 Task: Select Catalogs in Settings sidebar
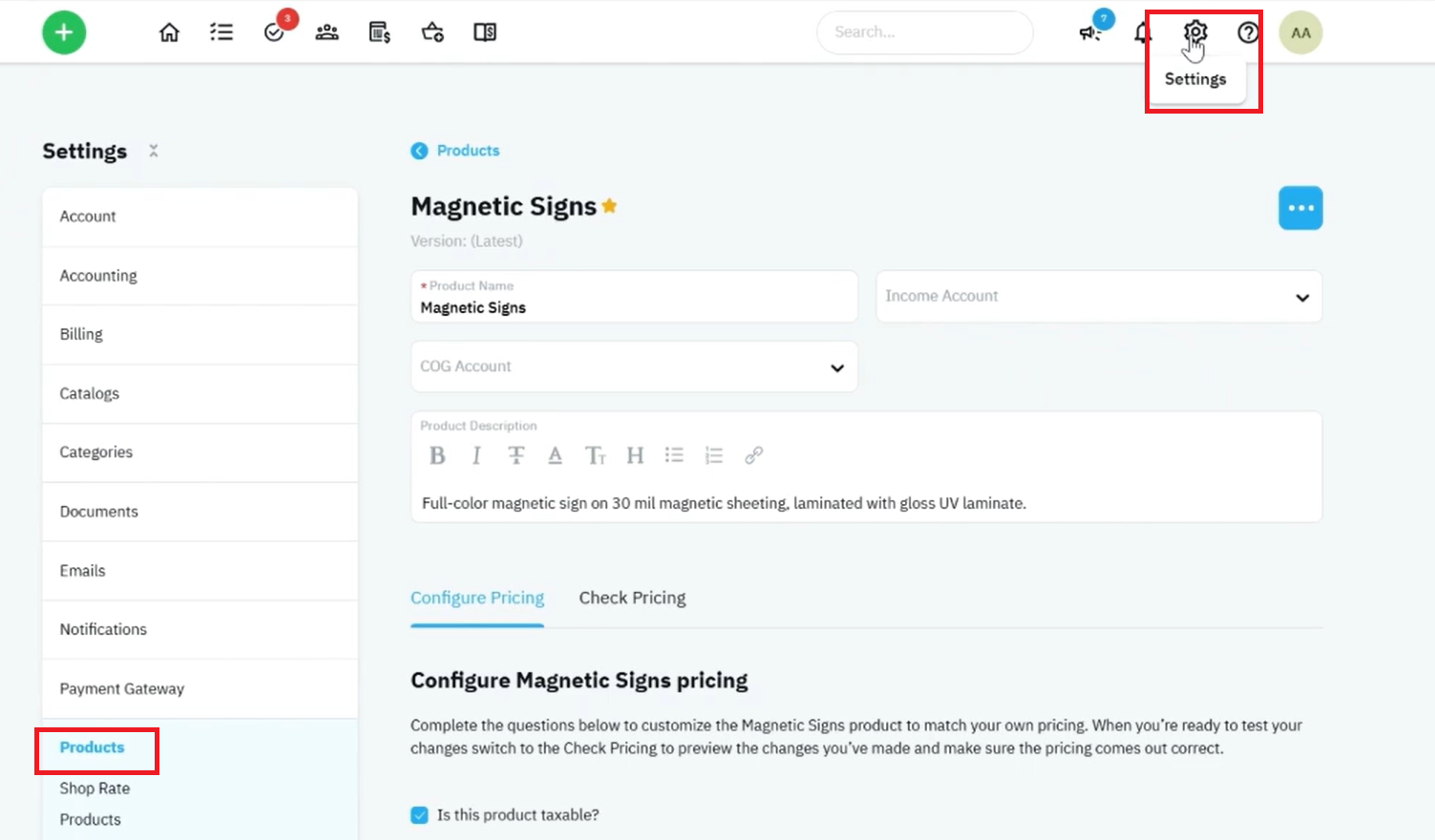200,393
